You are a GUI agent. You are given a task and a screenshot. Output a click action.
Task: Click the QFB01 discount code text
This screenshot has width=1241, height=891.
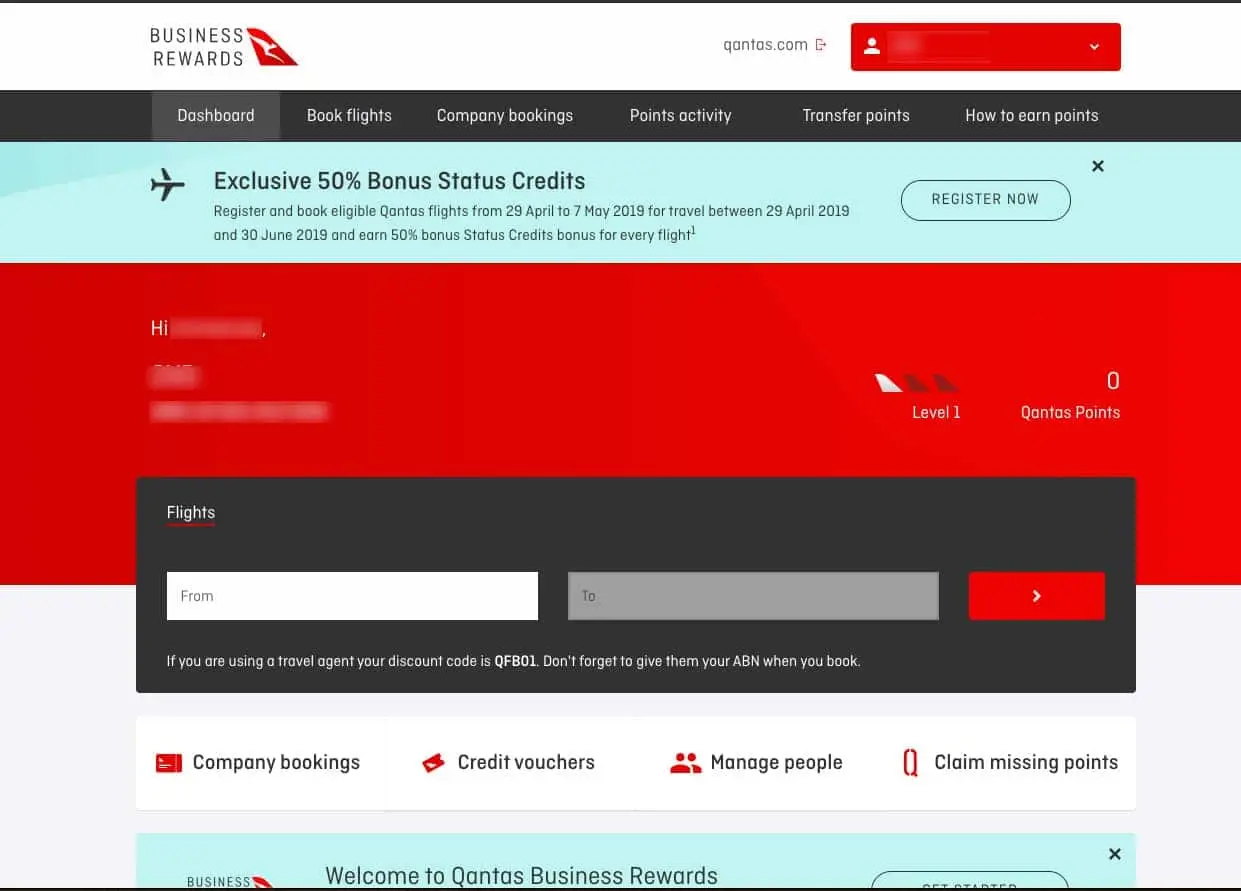[515, 661]
